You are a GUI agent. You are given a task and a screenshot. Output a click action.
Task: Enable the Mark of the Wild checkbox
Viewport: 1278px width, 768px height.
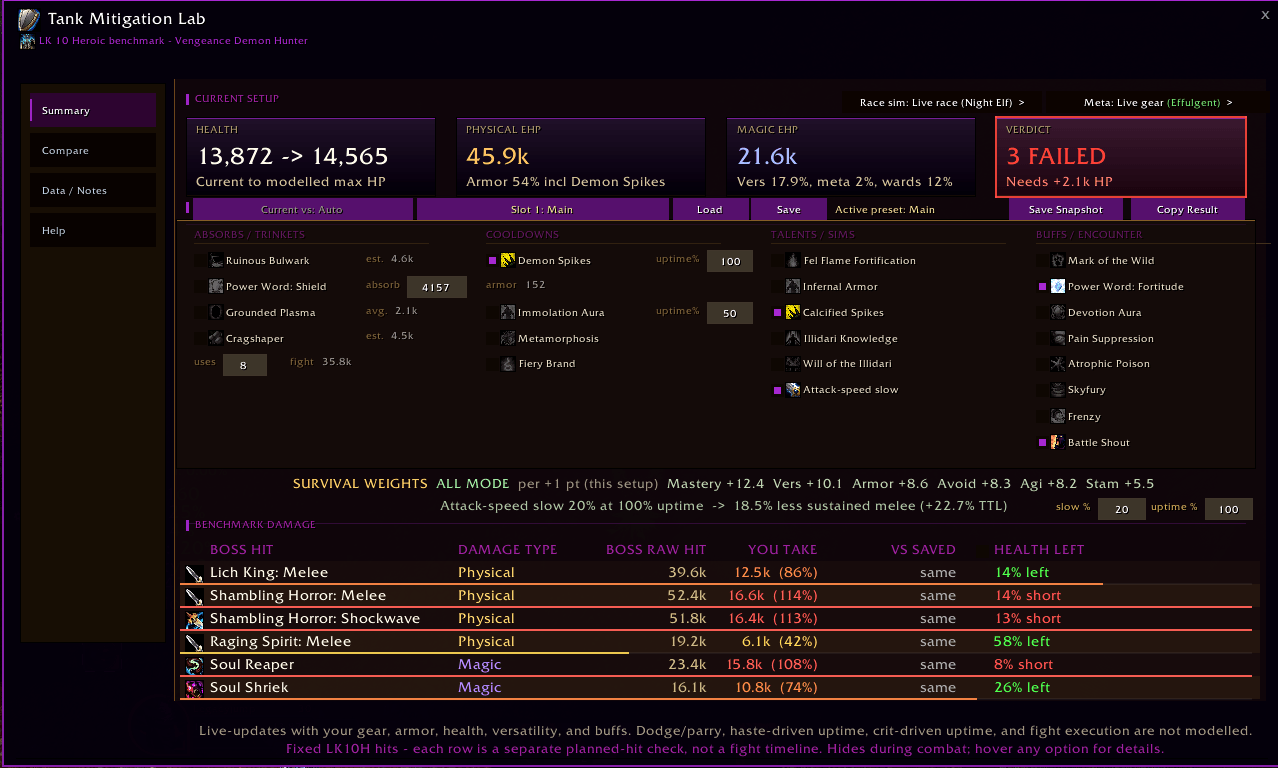pyautogui.click(x=1043, y=260)
